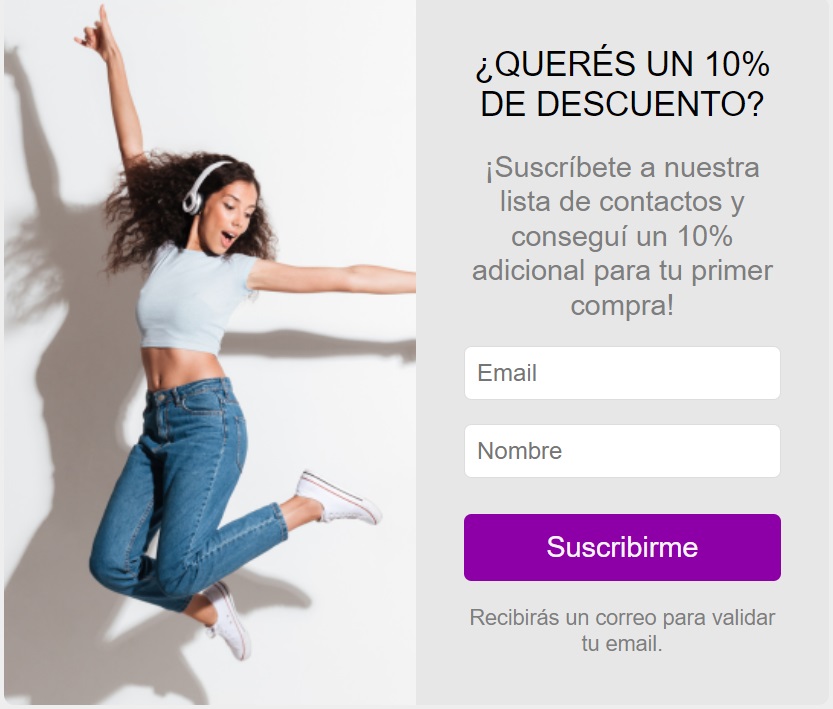
Task: Click the Nombre placeholder label
Action: click(520, 451)
